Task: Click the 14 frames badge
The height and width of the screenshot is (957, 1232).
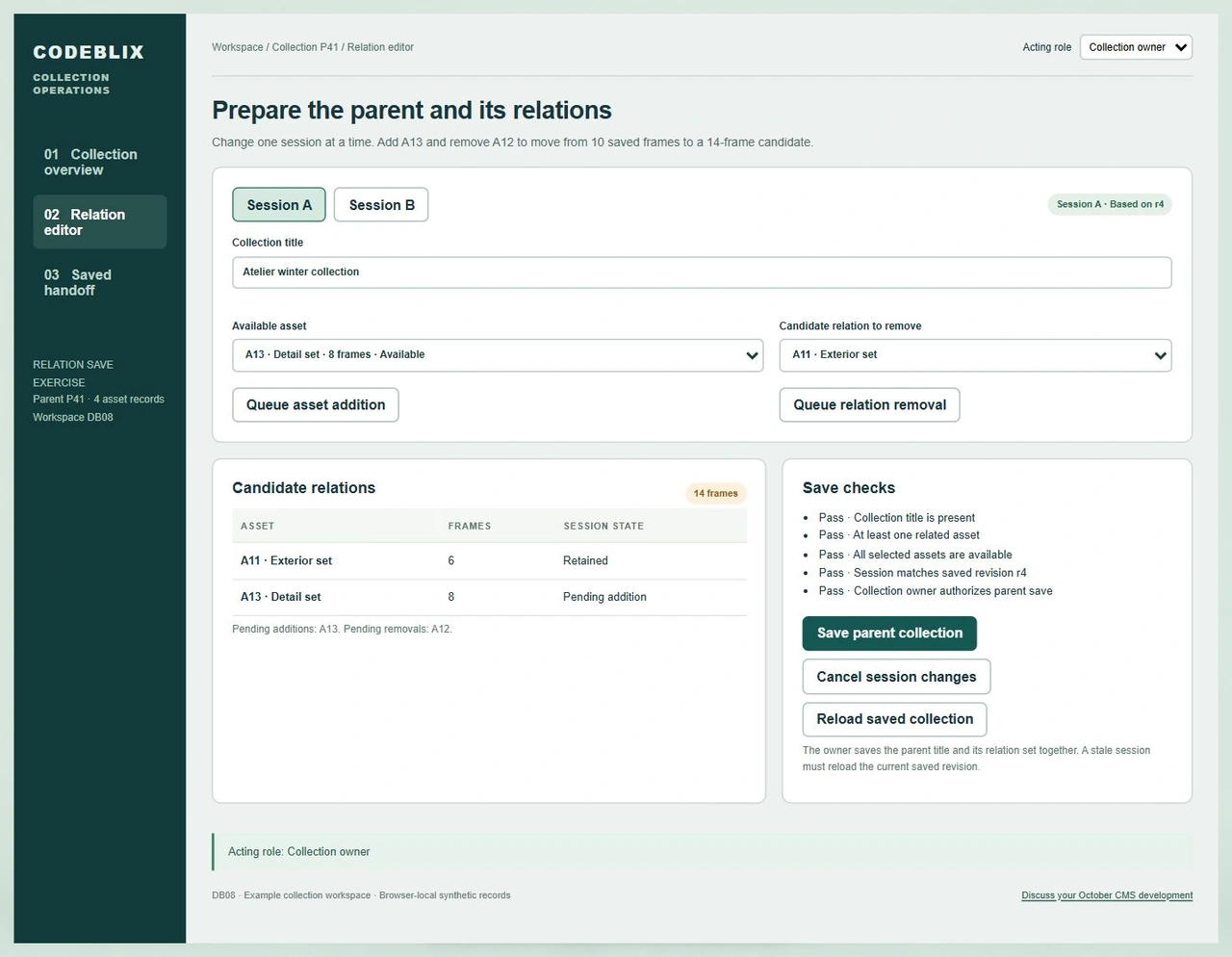Action: point(716,494)
